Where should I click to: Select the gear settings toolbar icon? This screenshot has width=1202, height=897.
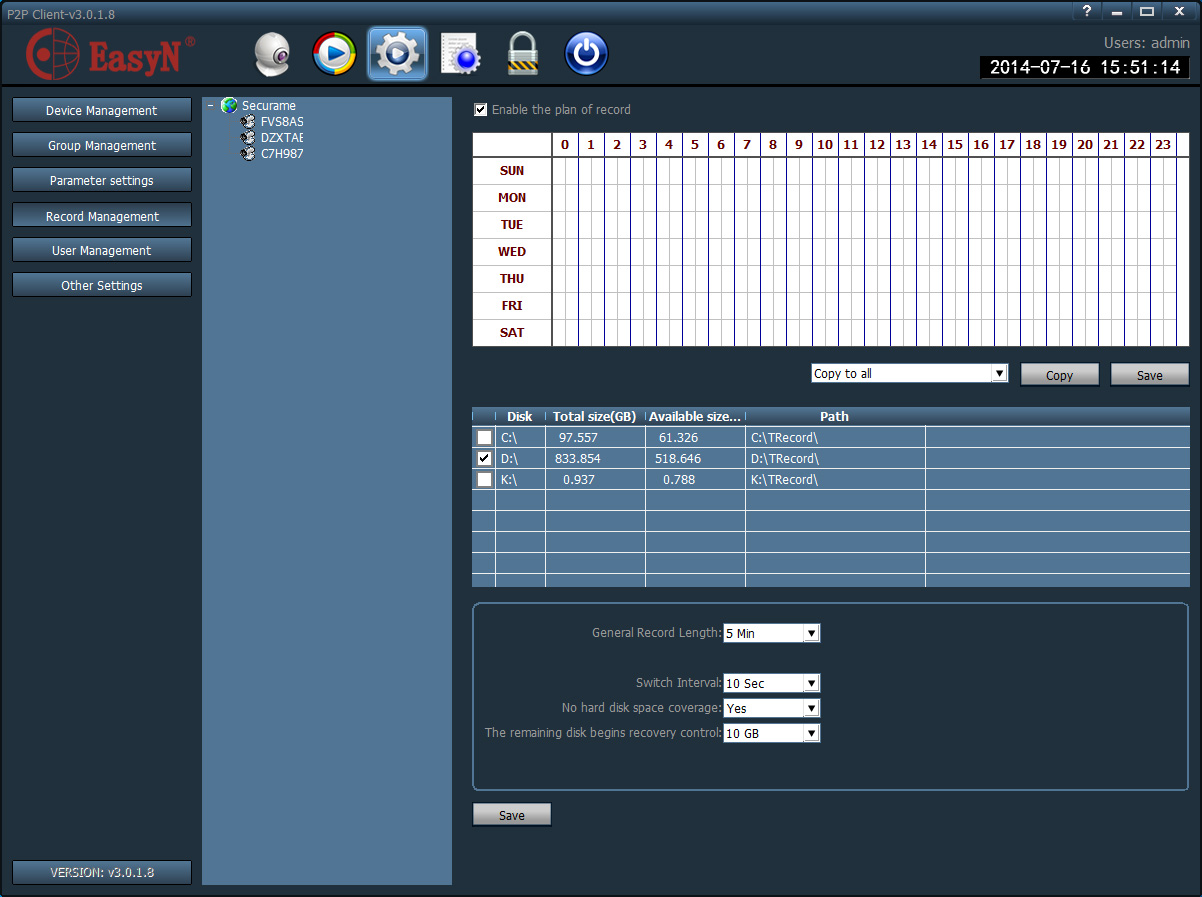click(x=397, y=54)
